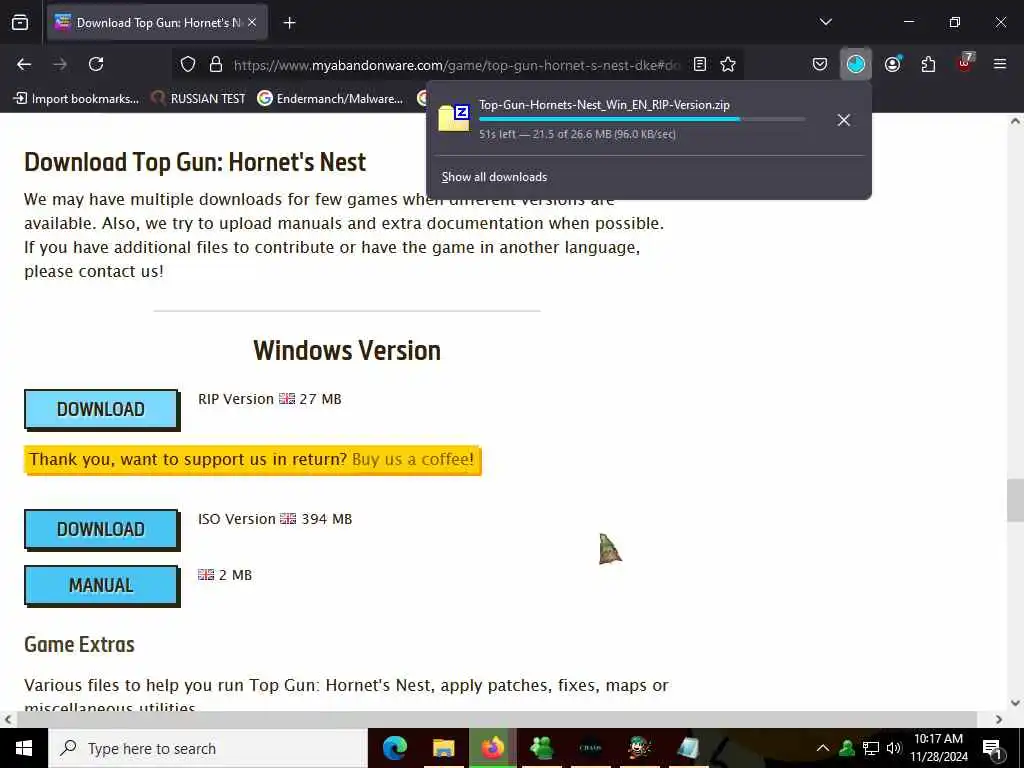1024x768 pixels.
Task: Open the notepad-like taskbar app
Action: (x=688, y=748)
